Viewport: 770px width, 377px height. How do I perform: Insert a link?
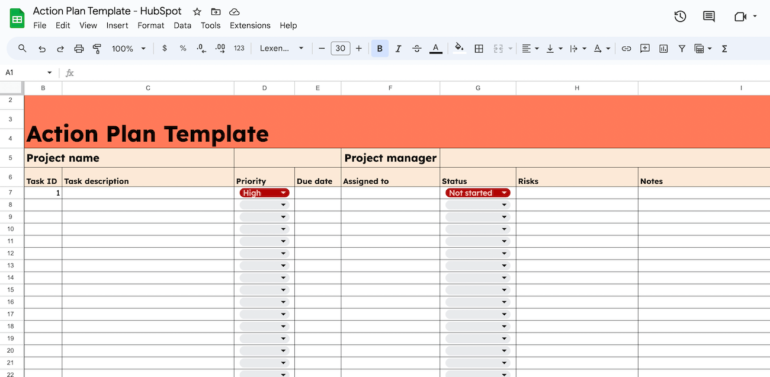(626, 49)
